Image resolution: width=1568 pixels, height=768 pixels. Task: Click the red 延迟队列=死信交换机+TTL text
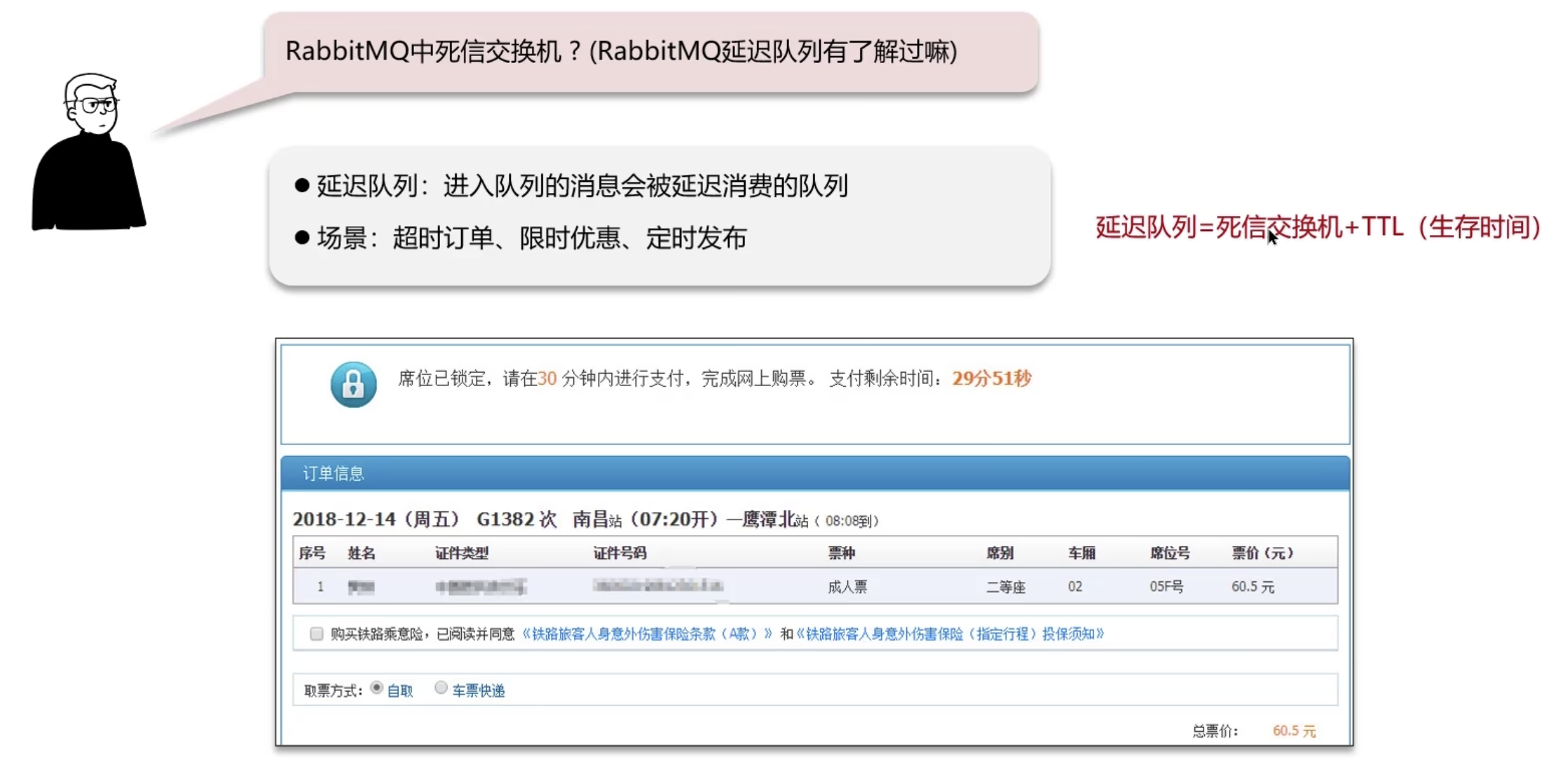coord(1318,227)
